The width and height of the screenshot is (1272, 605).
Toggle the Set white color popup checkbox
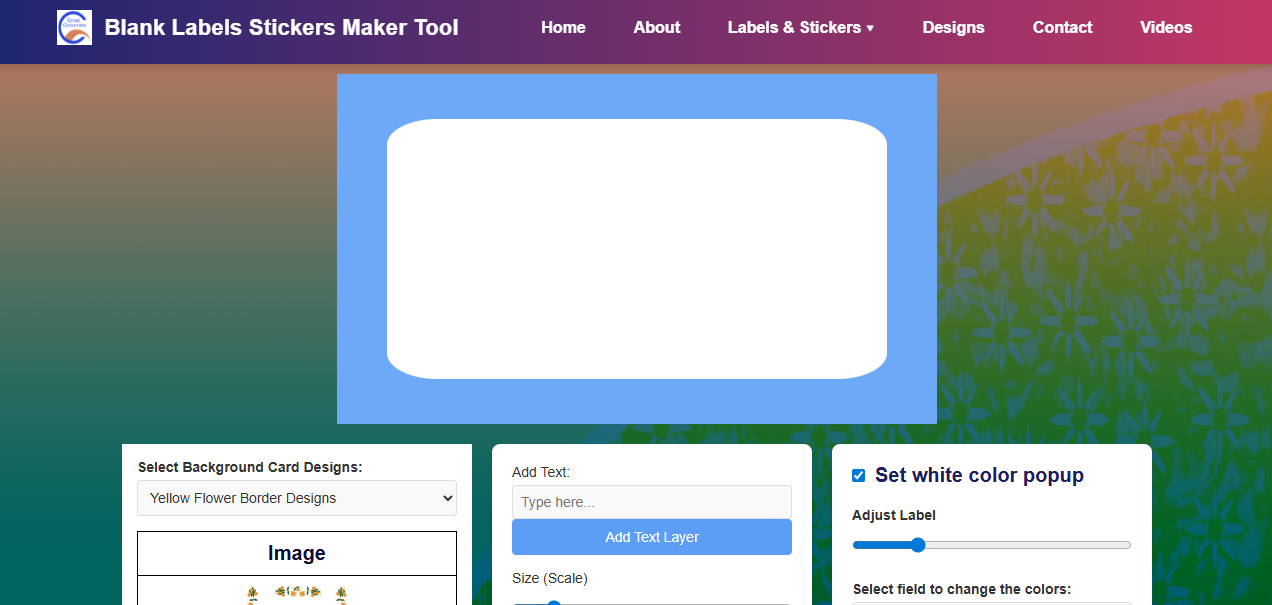pyautogui.click(x=858, y=475)
